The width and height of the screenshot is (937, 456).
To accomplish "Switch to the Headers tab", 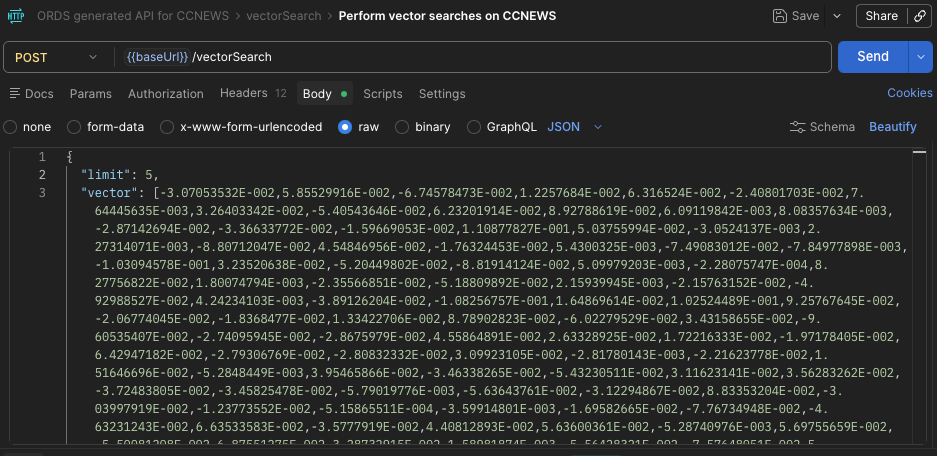I will pyautogui.click(x=244, y=94).
